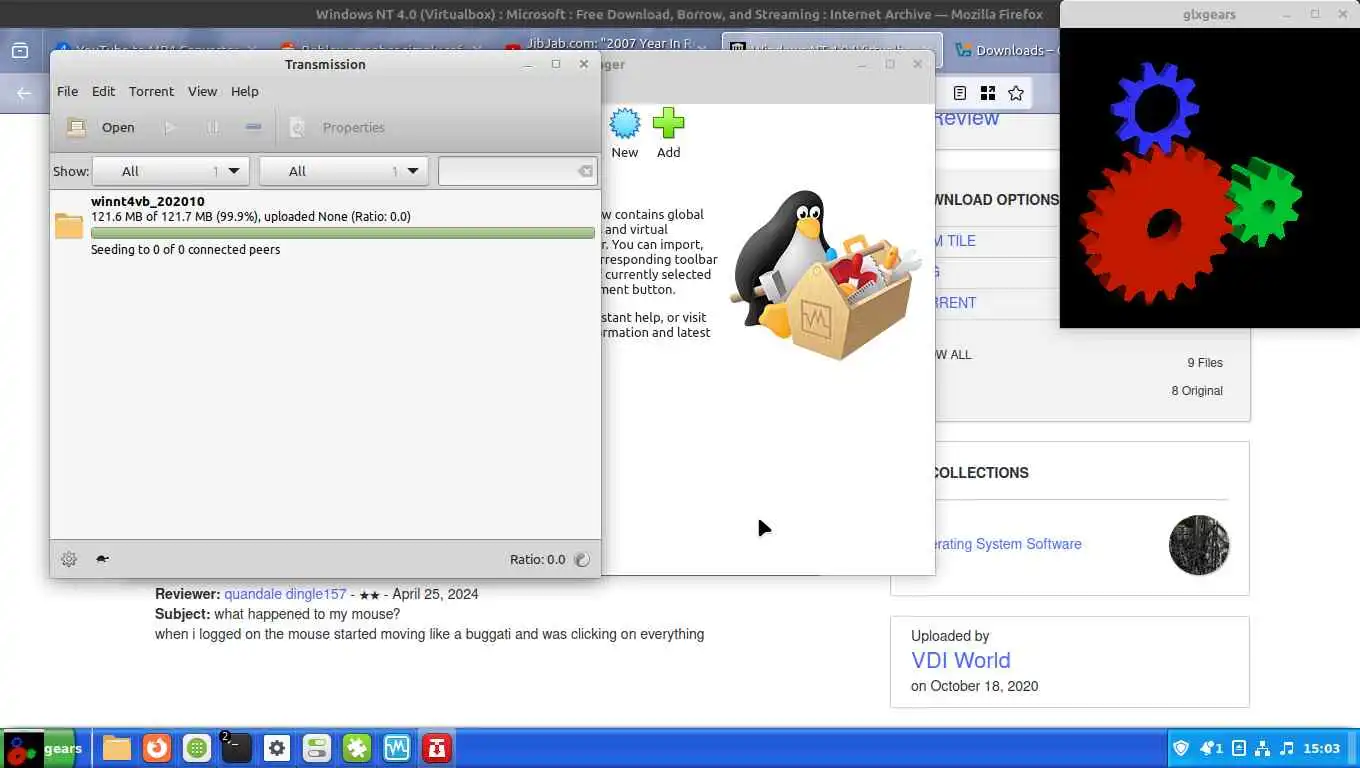
Task: Open the clock showing 15:03
Action: coord(1322,748)
